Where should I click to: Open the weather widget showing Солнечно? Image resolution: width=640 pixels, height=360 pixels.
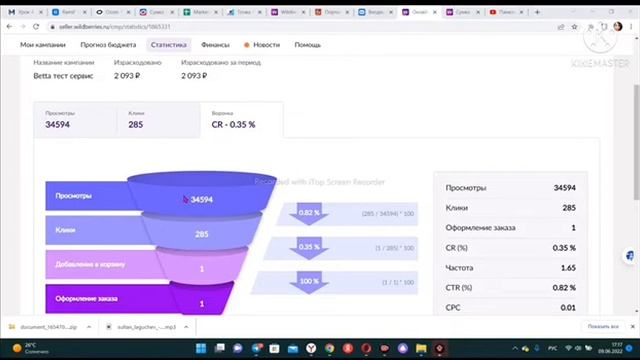[31, 348]
